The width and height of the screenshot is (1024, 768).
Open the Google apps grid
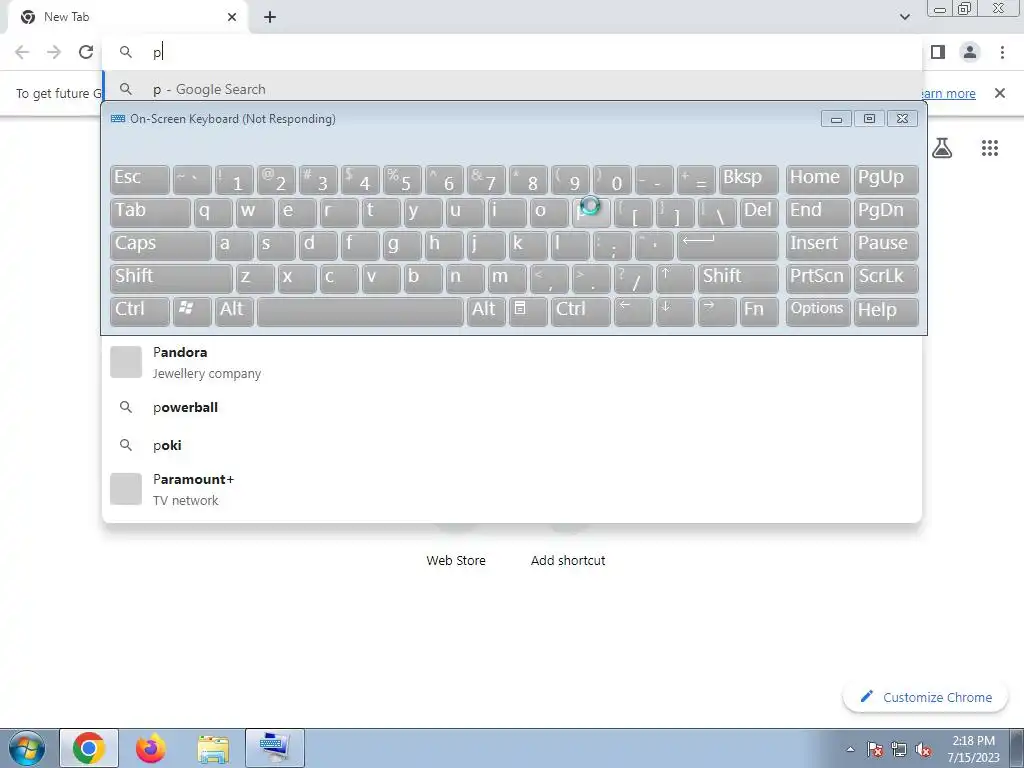click(989, 148)
